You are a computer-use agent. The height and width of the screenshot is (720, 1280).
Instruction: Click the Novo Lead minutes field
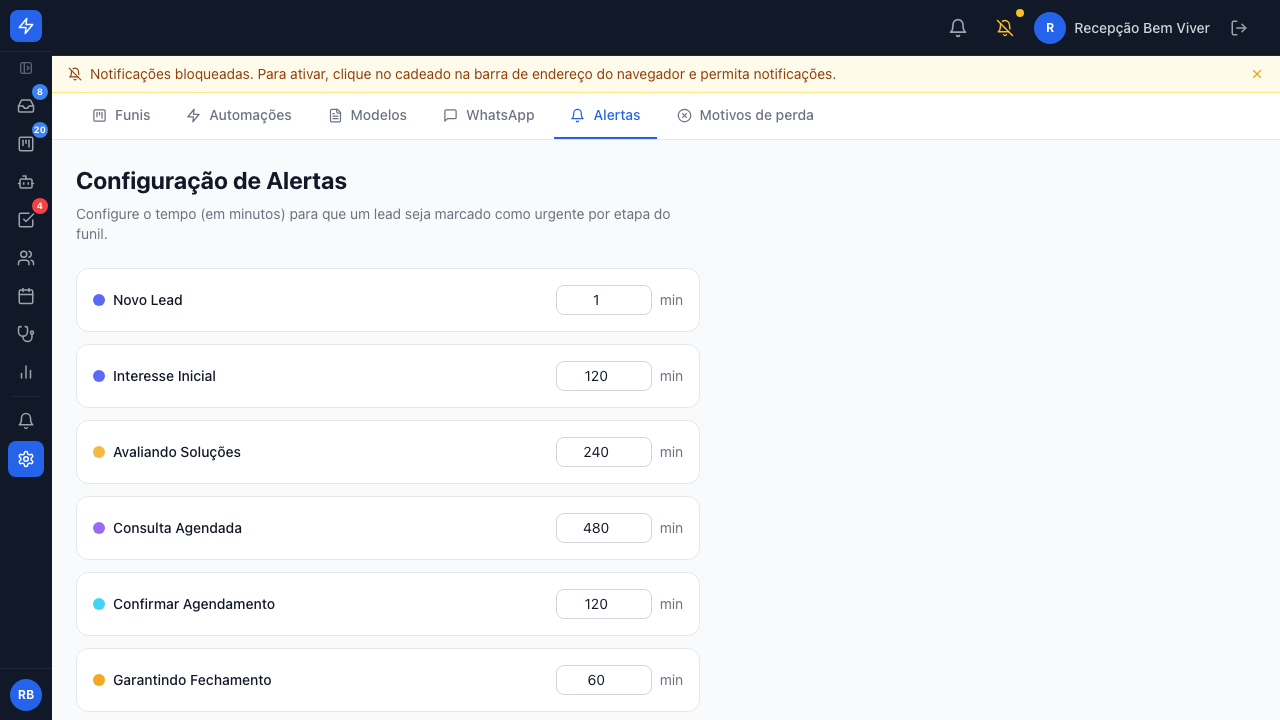[x=604, y=300]
